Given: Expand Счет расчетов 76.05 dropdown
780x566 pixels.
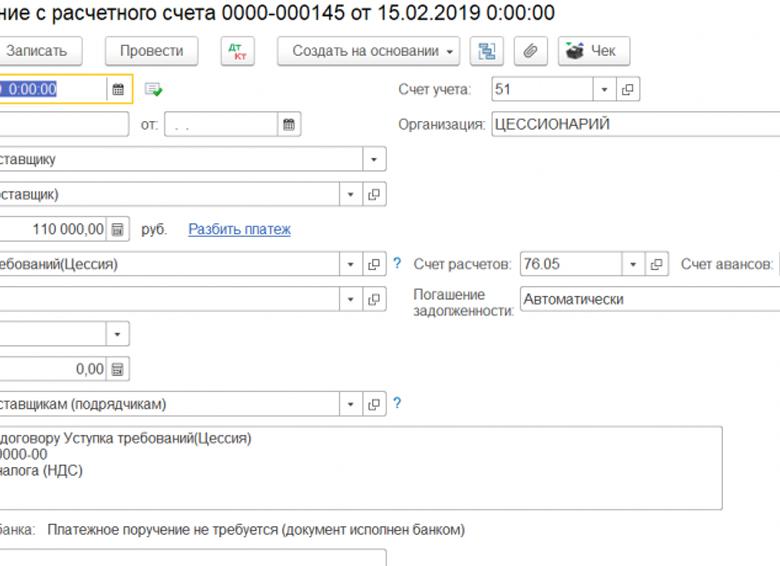Looking at the screenshot, I should [633, 264].
